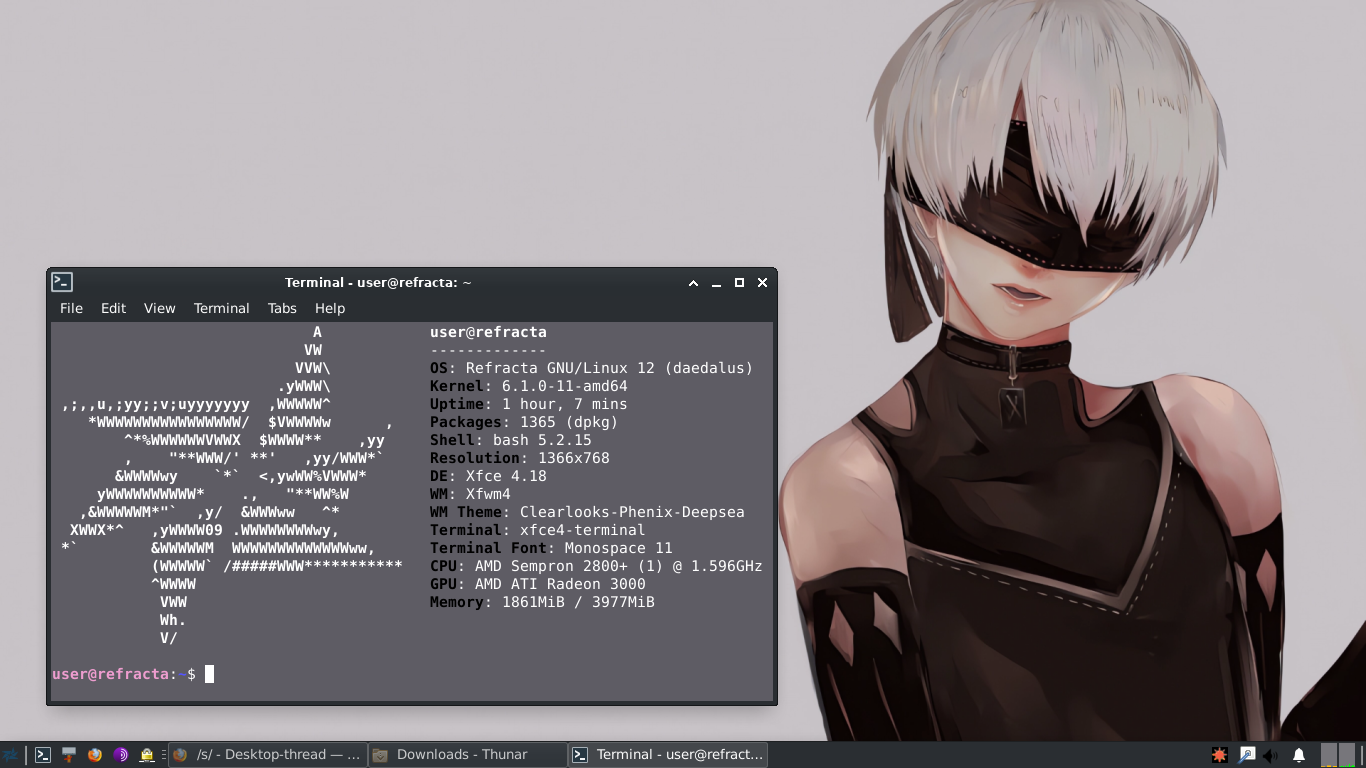
Task: Open the Help menu
Action: point(330,308)
